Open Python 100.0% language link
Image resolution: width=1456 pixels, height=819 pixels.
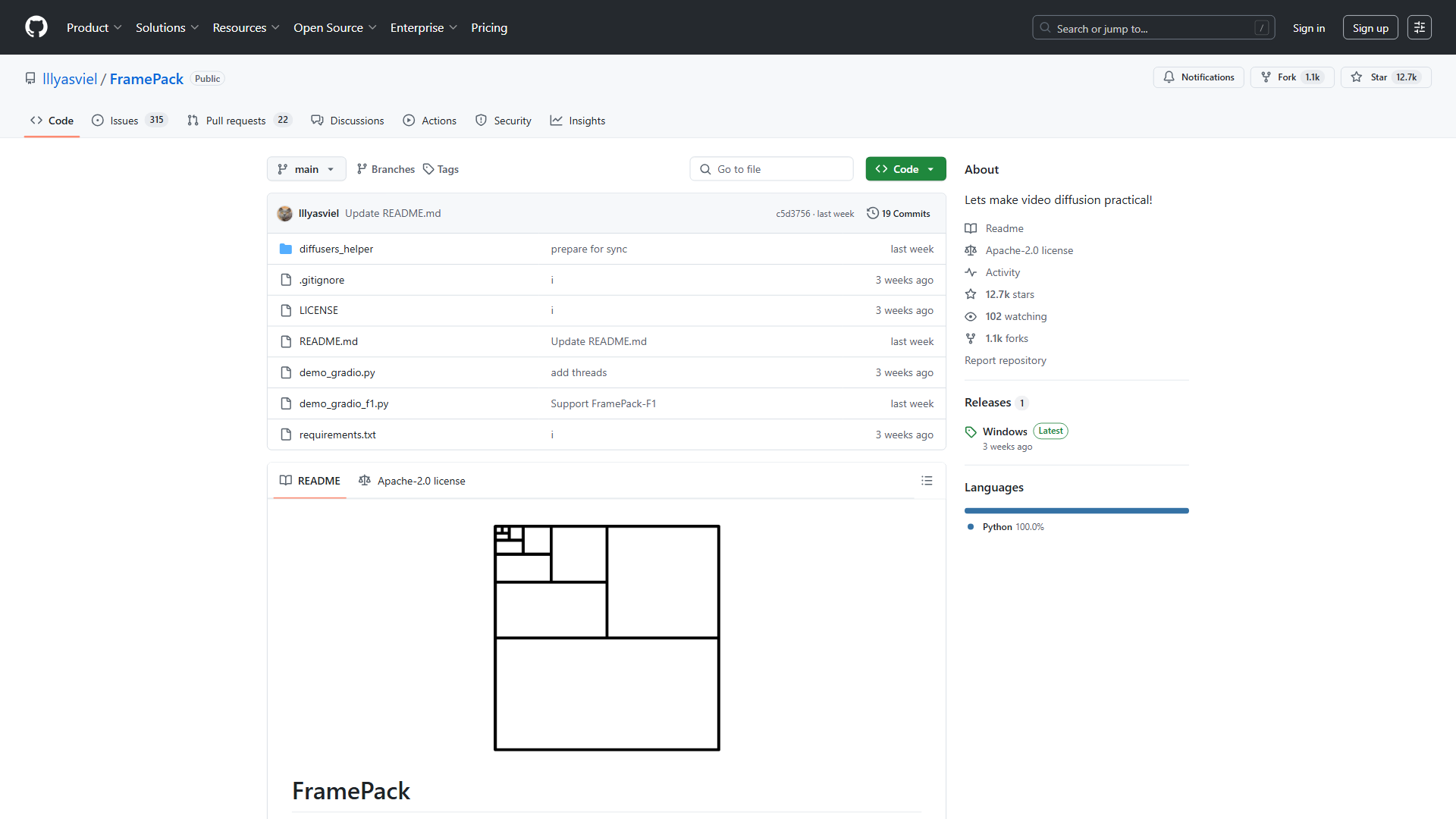click(x=1006, y=527)
